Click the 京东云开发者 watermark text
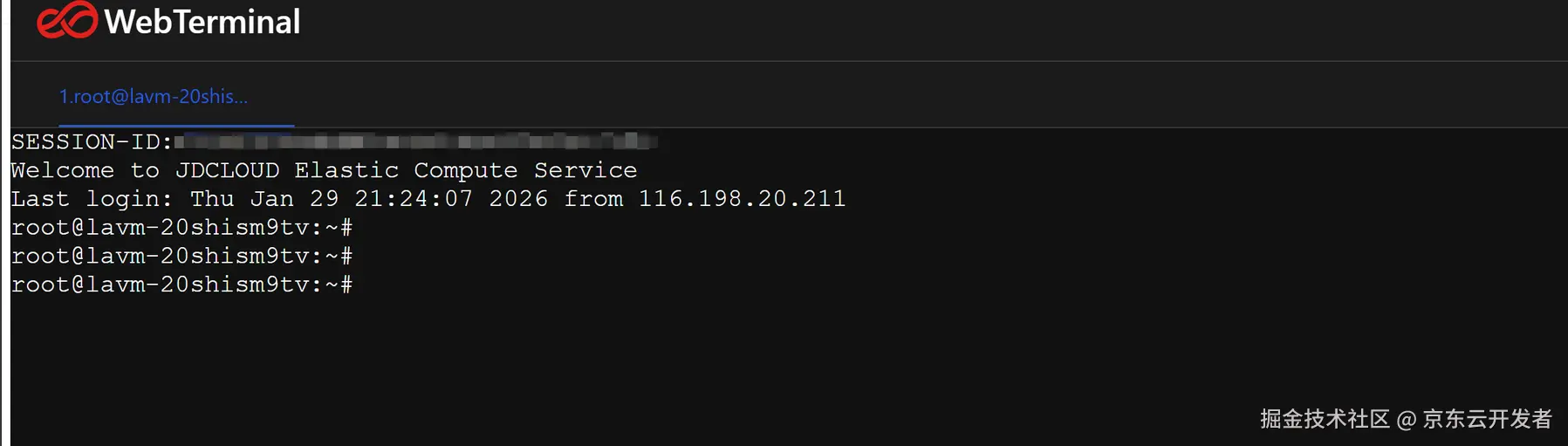Screen dimensions: 1568x446 1487,420
